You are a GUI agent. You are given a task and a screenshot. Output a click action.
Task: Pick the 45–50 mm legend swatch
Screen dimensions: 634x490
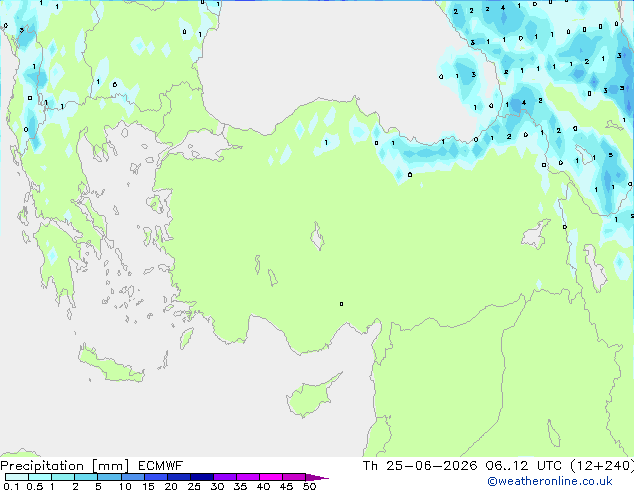(x=294, y=477)
